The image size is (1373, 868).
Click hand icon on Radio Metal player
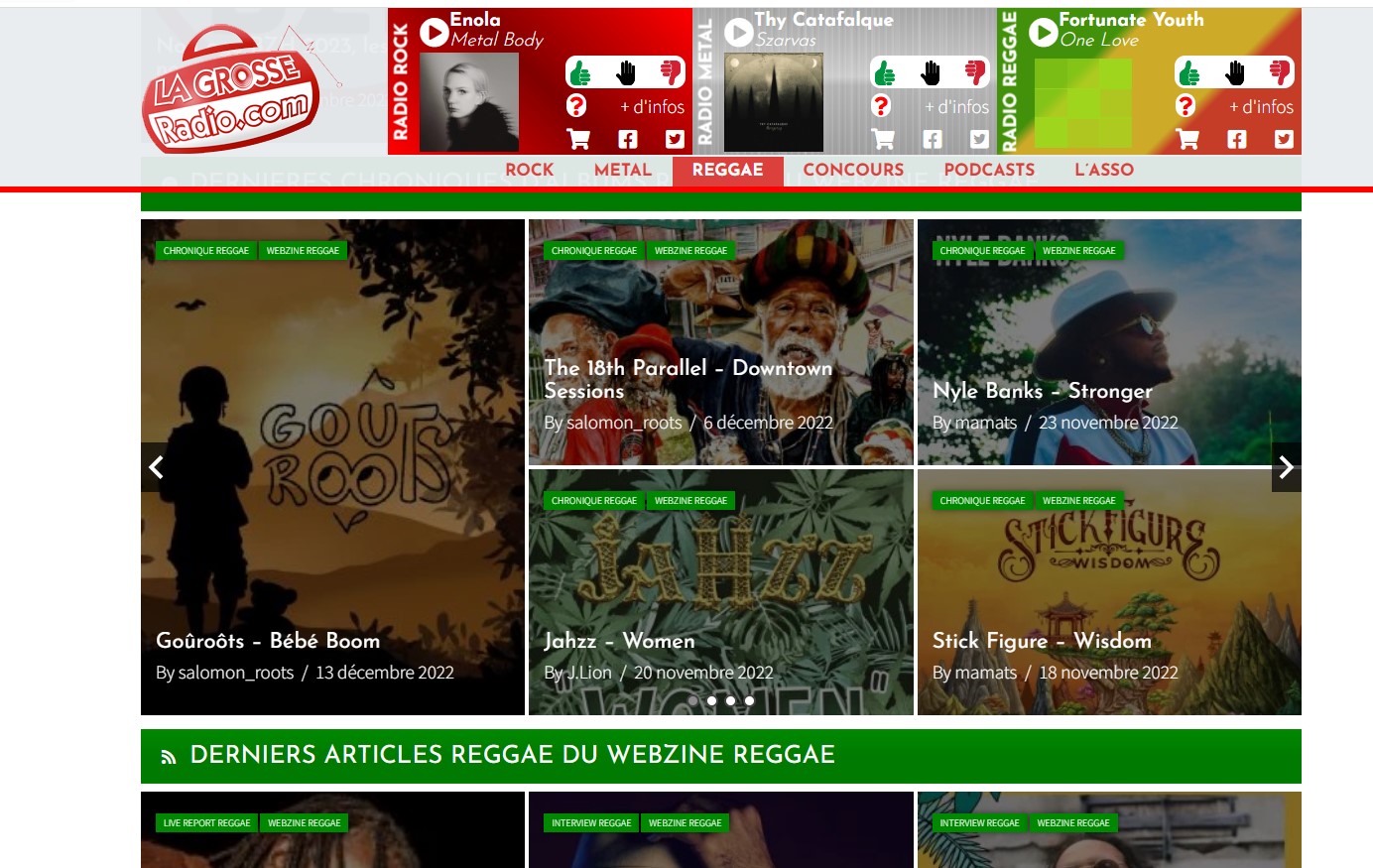point(931,72)
